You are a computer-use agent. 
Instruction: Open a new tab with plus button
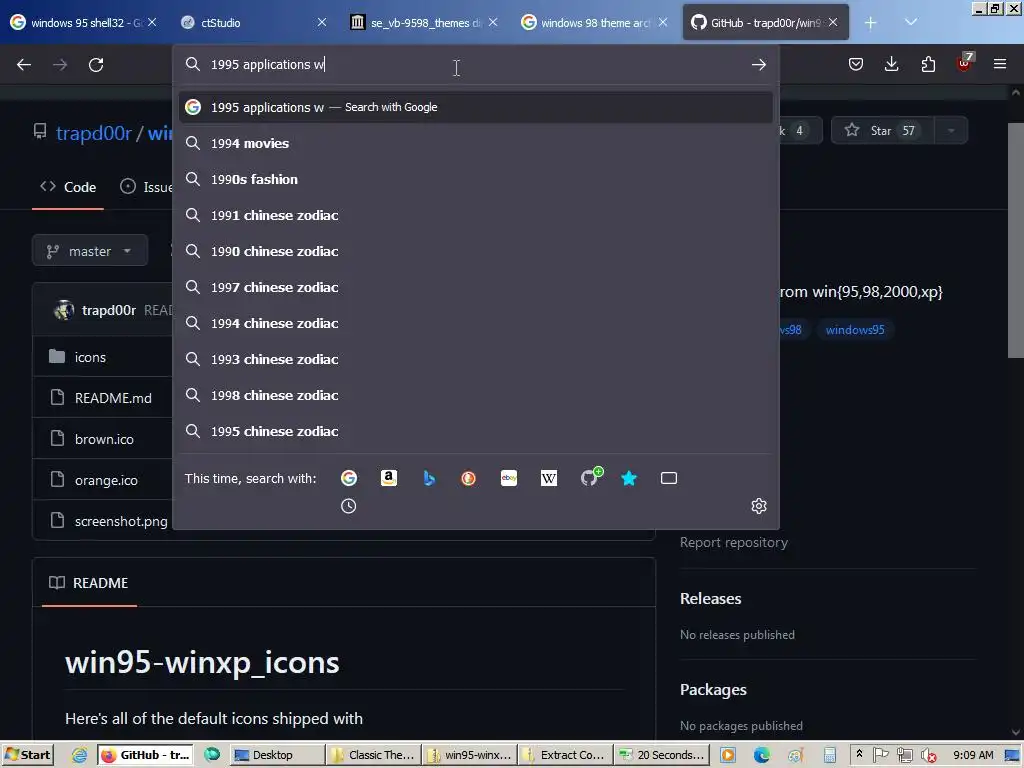871,23
